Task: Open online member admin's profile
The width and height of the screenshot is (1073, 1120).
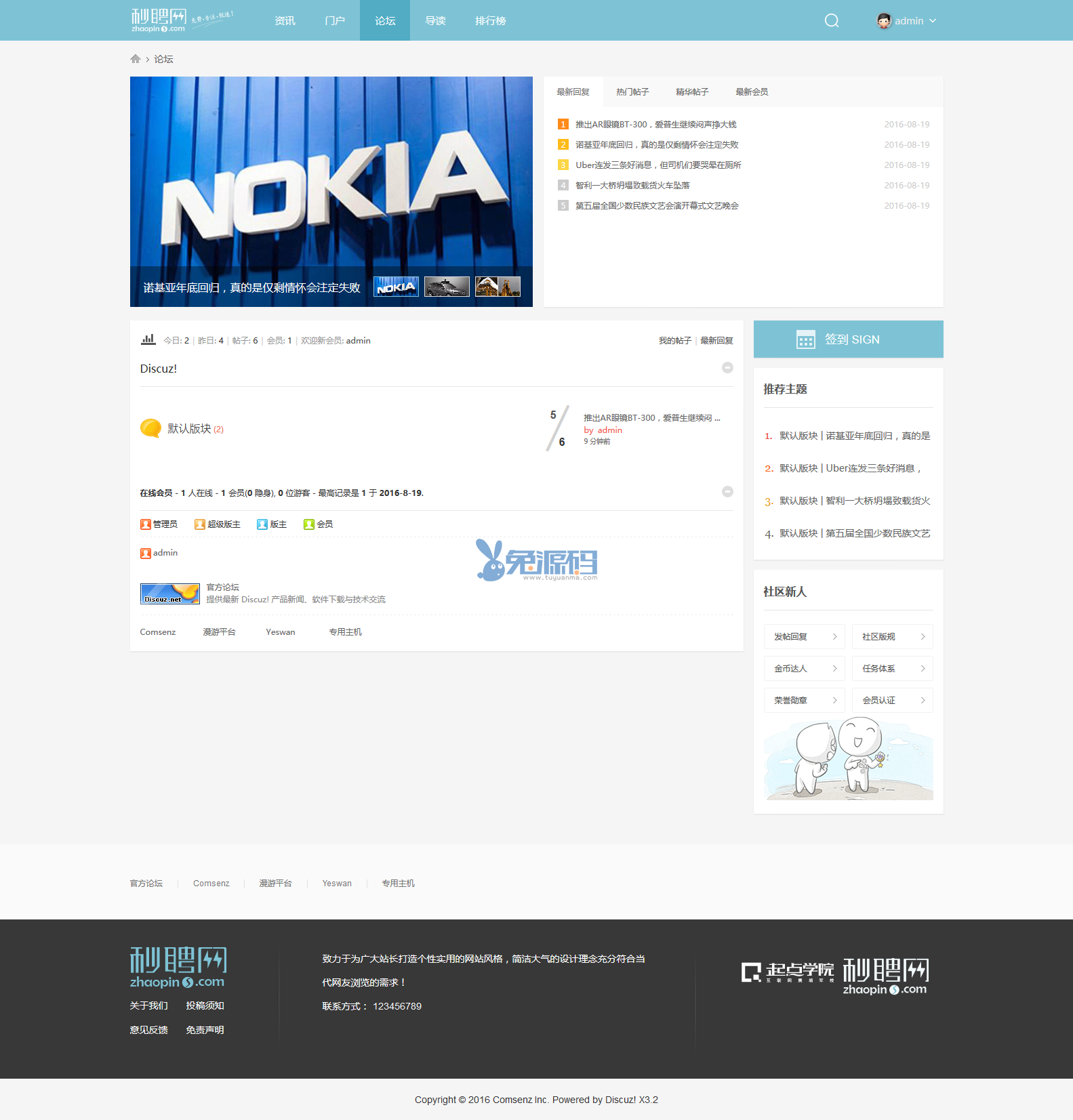Action: pyautogui.click(x=165, y=553)
